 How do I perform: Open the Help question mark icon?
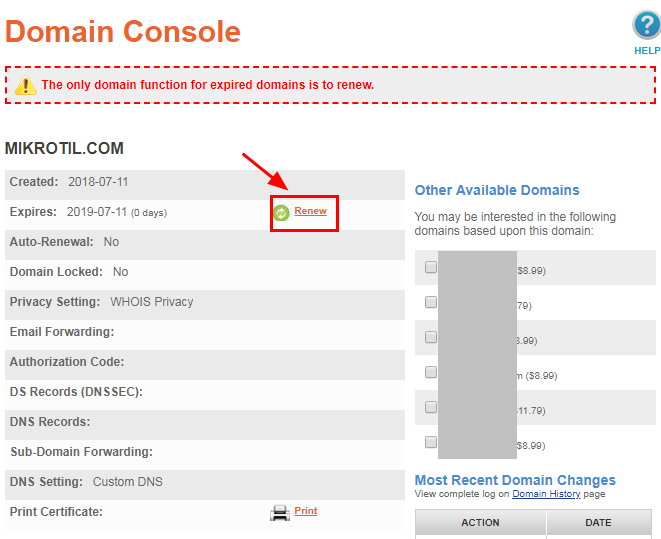647,26
